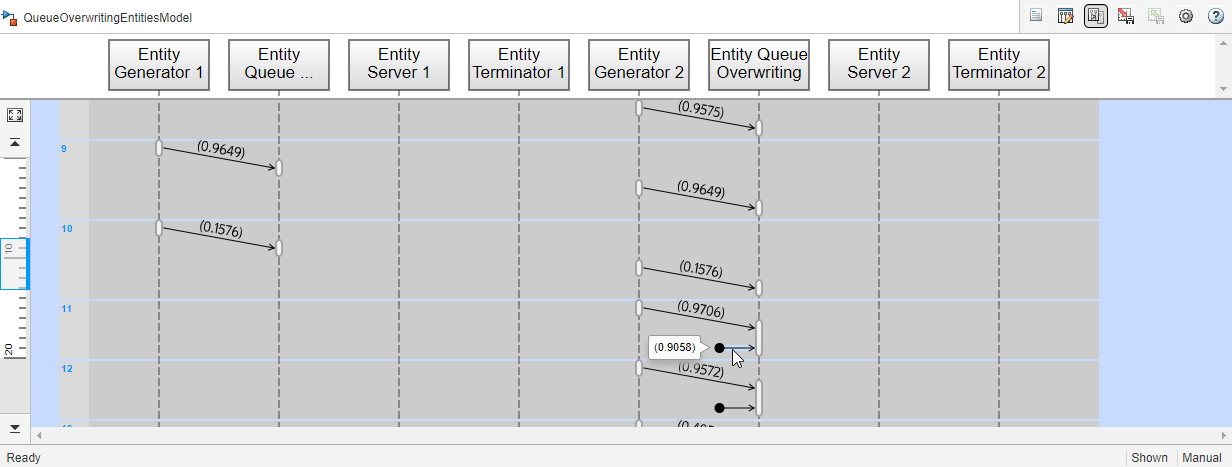The width and height of the screenshot is (1232, 467).
Task: Select the Entity Generator 1 lifeline header
Action: click(x=159, y=64)
